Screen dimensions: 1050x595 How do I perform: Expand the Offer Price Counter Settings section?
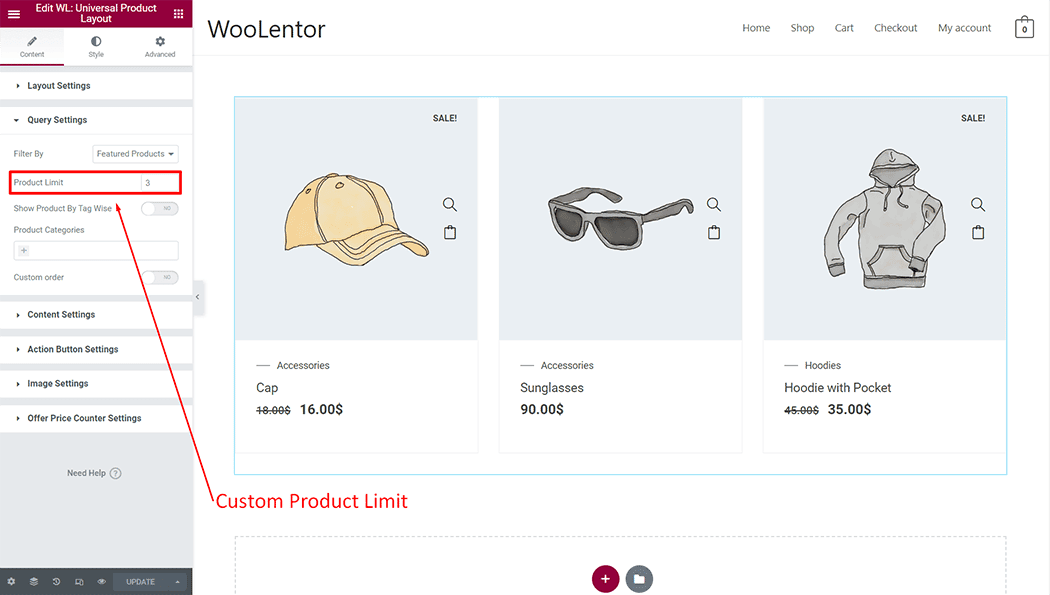pyautogui.click(x=96, y=418)
